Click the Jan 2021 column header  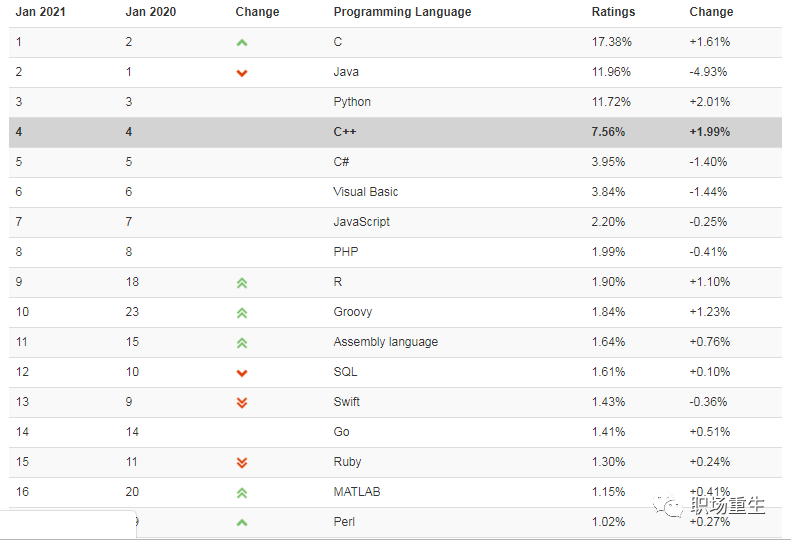tap(40, 12)
